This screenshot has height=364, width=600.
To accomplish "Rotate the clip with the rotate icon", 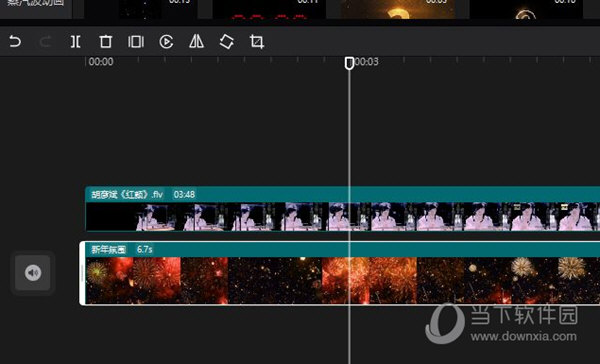I will (x=227, y=41).
